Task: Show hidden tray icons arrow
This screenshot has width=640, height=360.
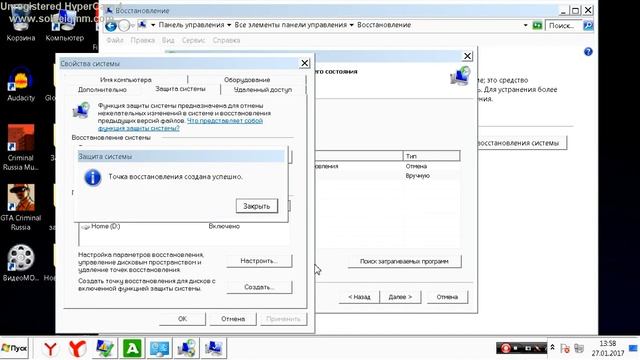Action: (x=552, y=348)
